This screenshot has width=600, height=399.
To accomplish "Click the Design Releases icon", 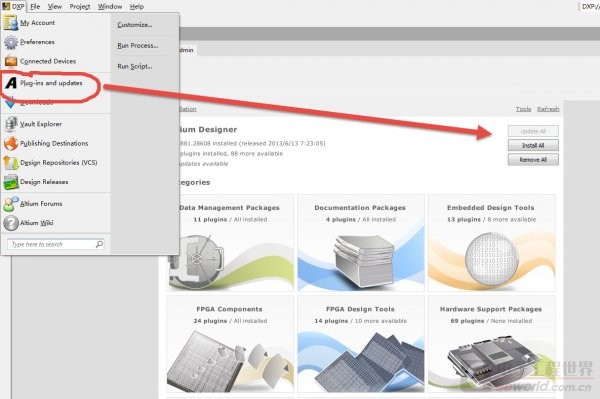I will point(11,182).
